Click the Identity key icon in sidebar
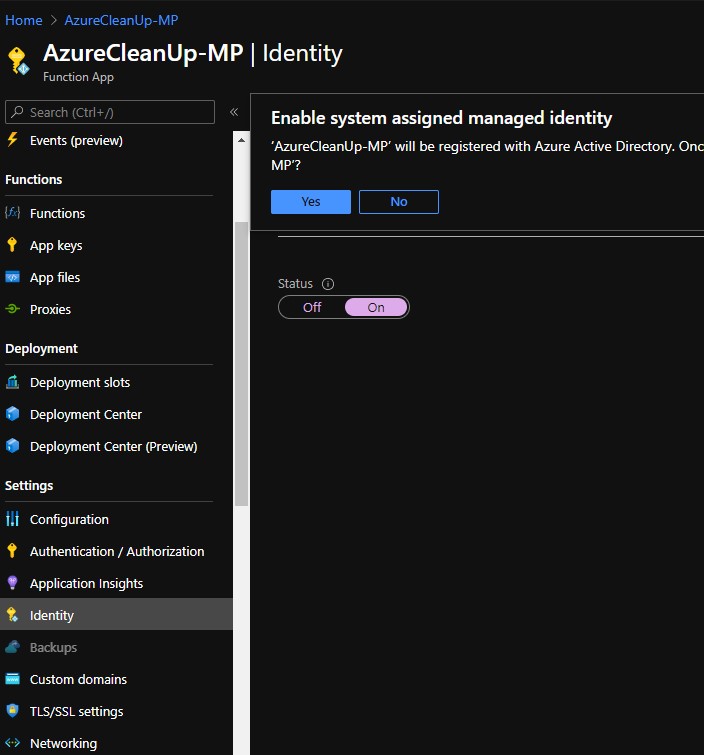 12,615
